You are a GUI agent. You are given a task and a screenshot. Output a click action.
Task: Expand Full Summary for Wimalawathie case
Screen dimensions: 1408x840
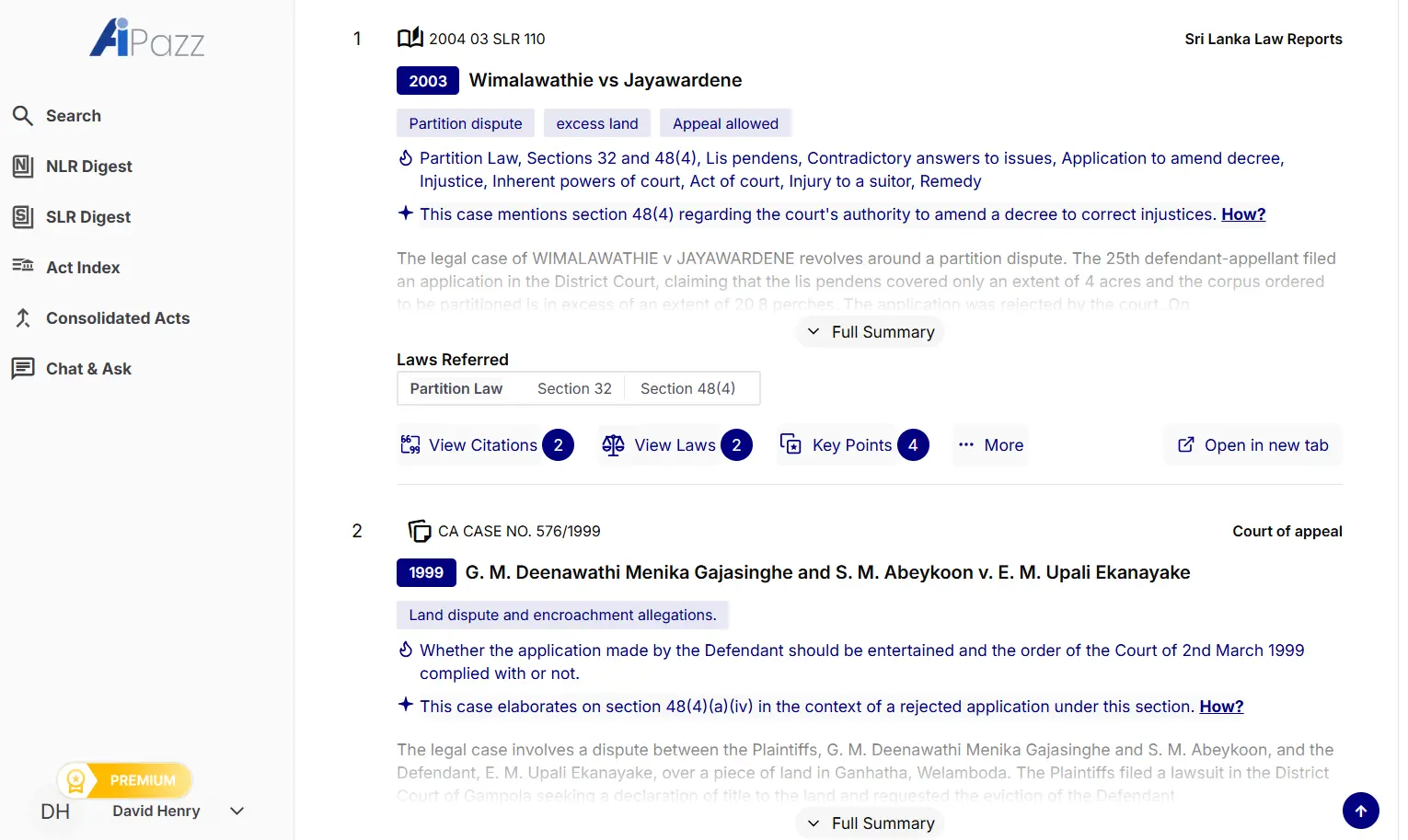coord(870,332)
